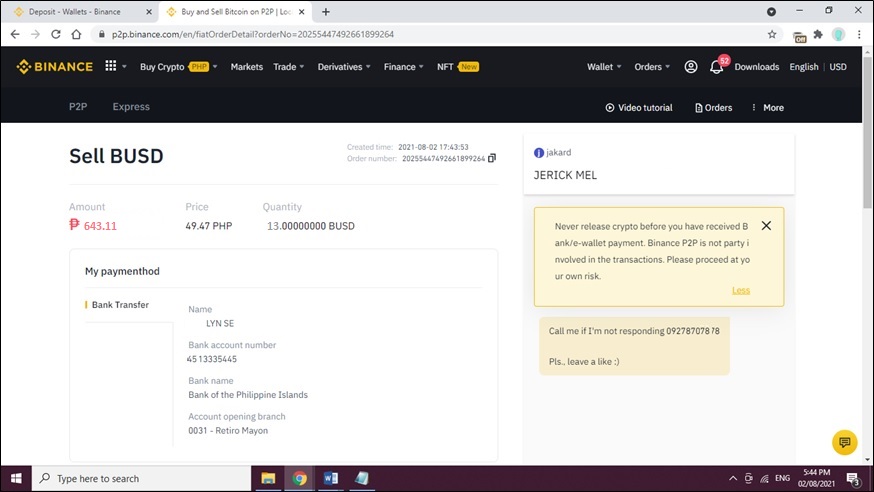Close the Deposit - Wallets tab
This screenshot has width=874, height=492.
149,12
